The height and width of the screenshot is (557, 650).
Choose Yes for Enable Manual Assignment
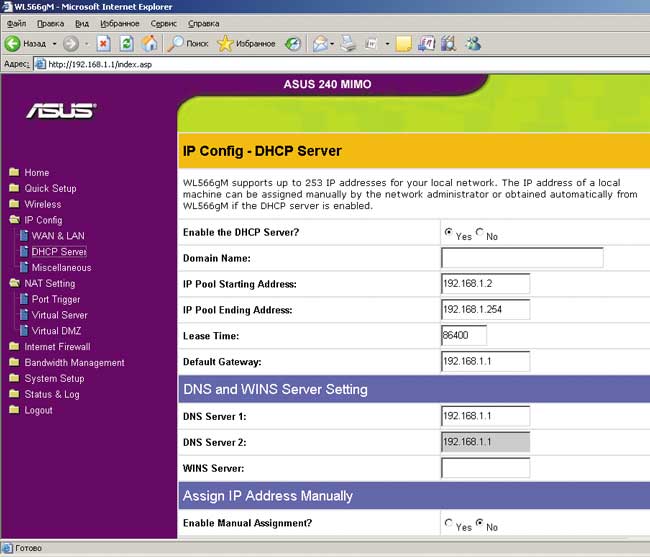448,523
